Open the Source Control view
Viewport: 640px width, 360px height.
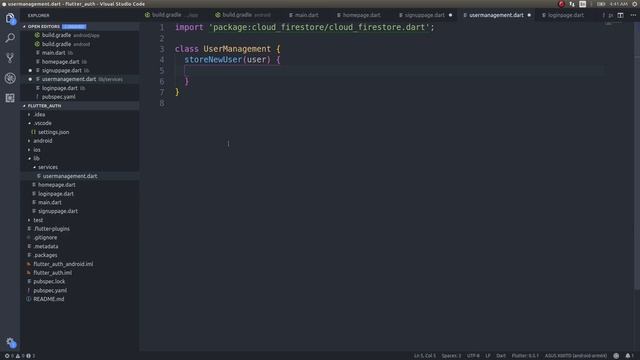10,58
